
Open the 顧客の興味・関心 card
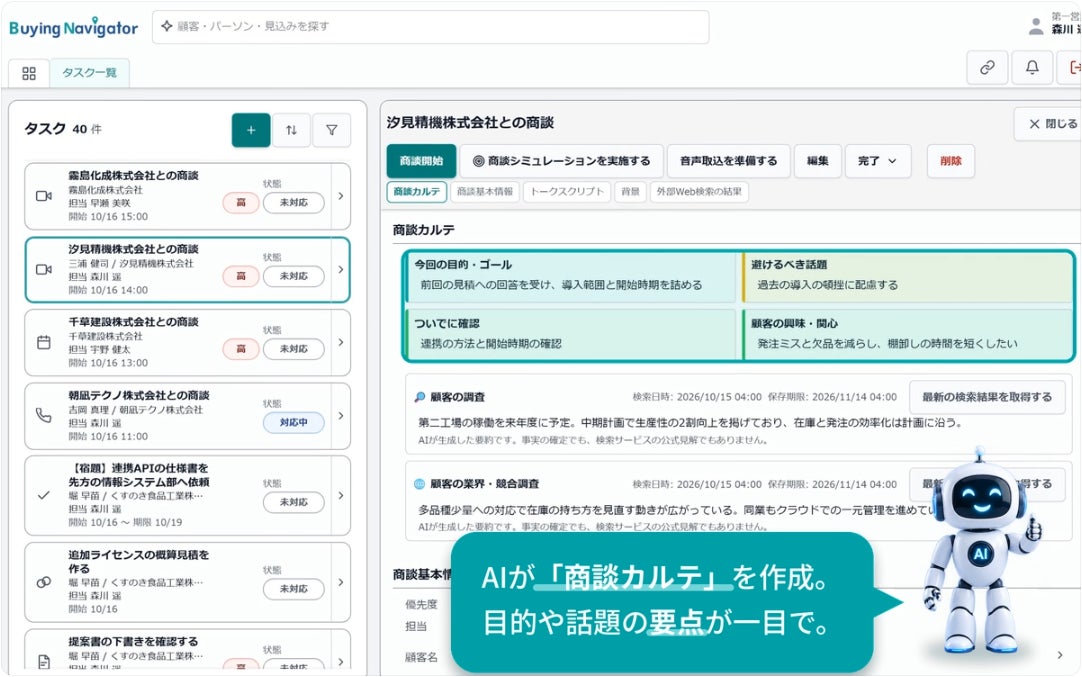tap(907, 335)
